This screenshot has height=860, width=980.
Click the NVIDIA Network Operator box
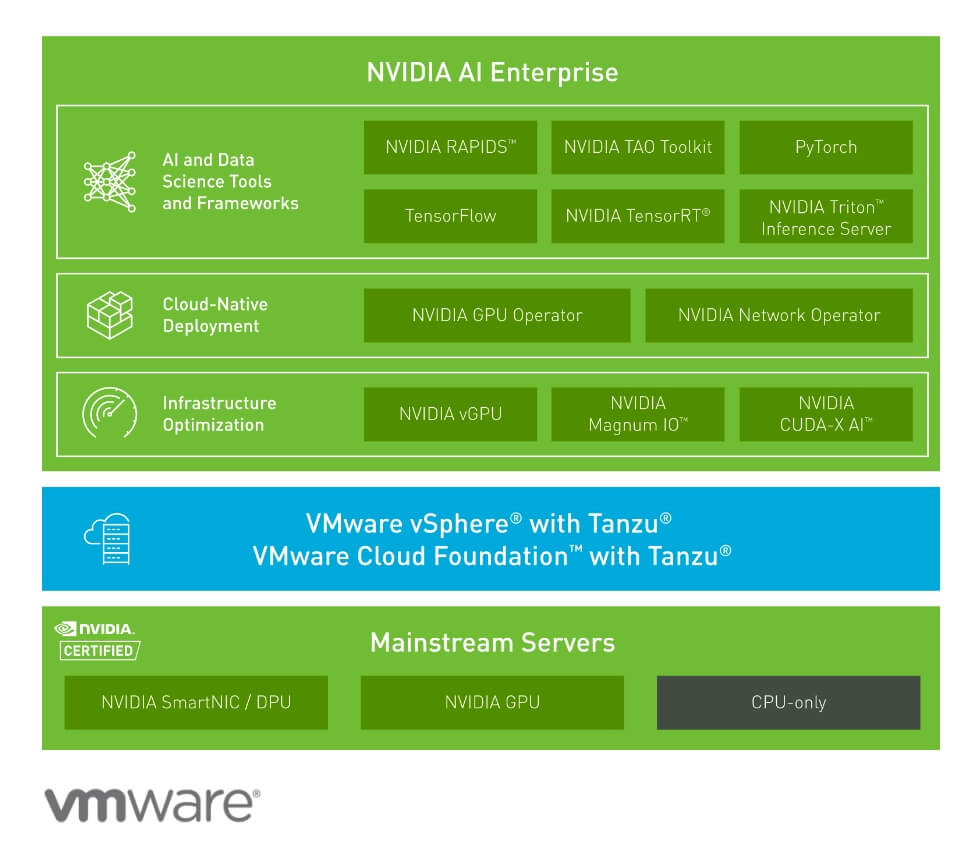[x=779, y=316]
